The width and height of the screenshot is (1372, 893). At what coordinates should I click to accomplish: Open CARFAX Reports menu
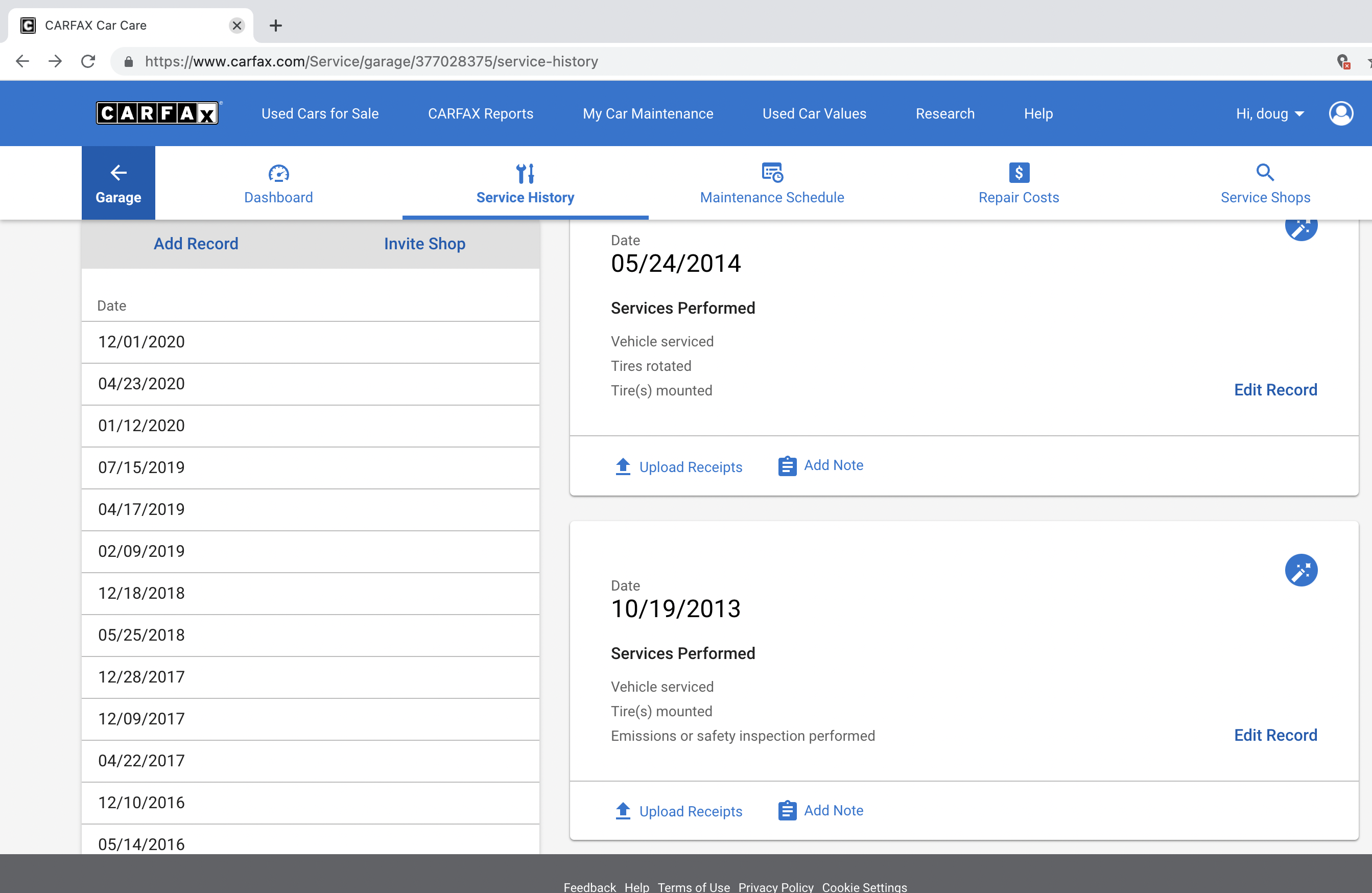point(480,113)
